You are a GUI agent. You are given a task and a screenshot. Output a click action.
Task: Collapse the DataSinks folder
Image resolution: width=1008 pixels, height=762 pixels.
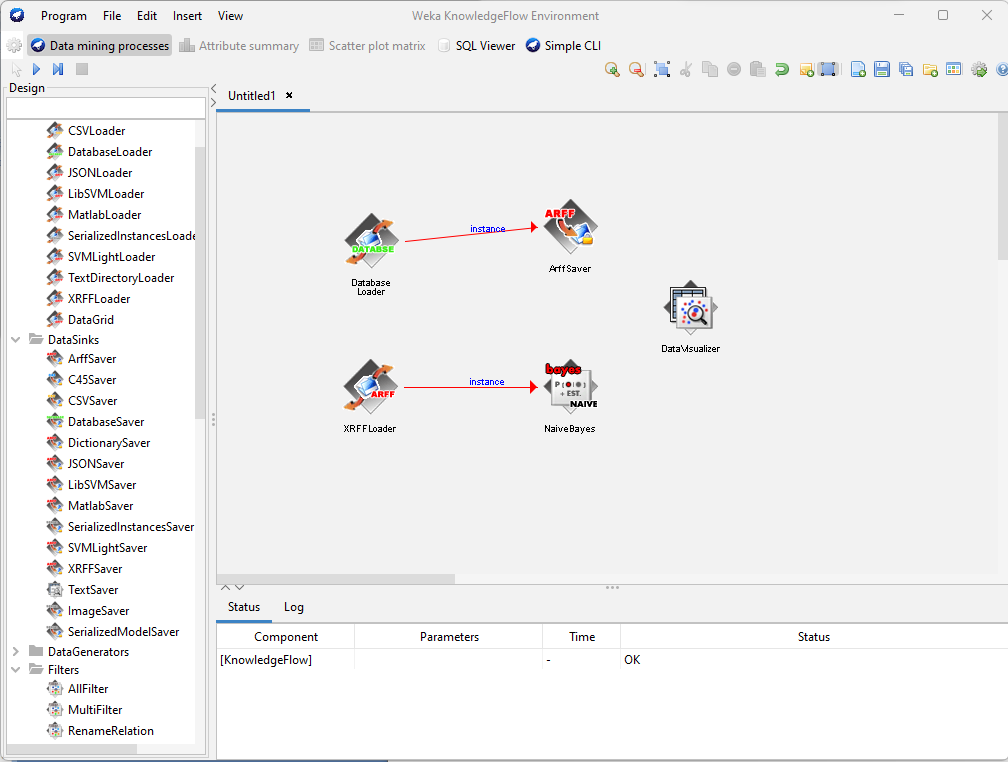16,340
